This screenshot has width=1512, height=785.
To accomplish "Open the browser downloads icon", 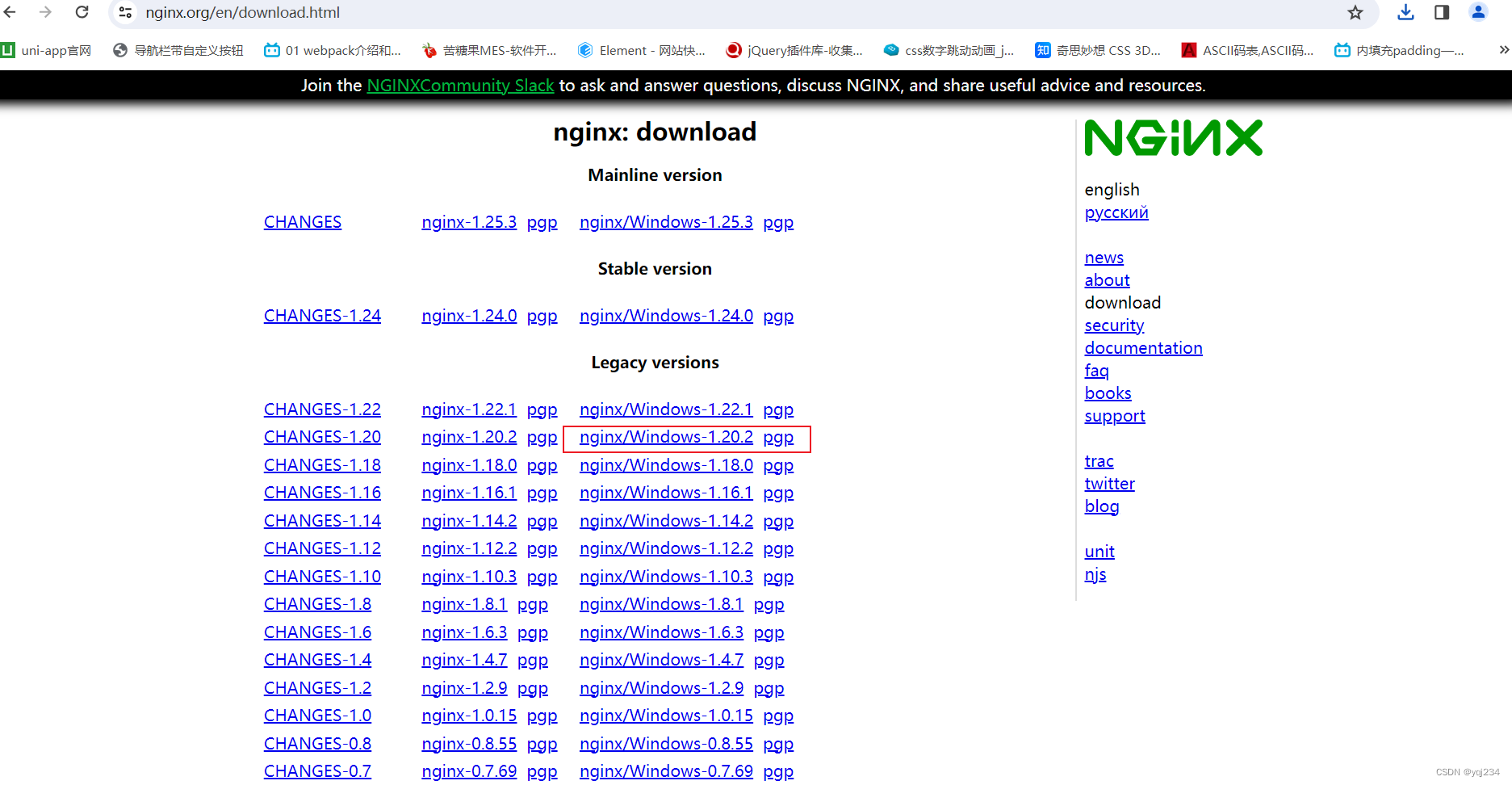I will pos(1405,12).
